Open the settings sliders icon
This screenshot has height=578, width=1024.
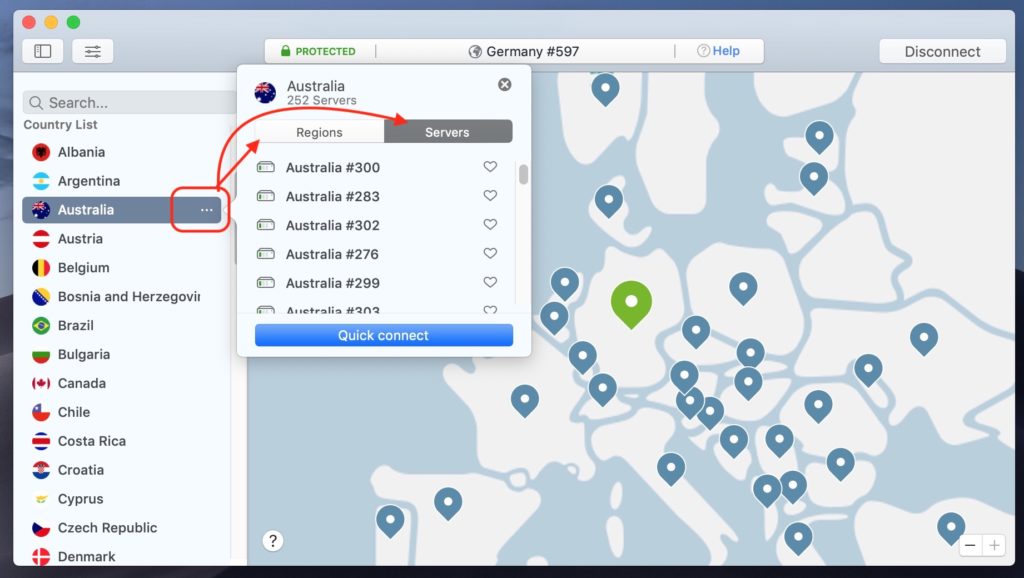(x=93, y=51)
